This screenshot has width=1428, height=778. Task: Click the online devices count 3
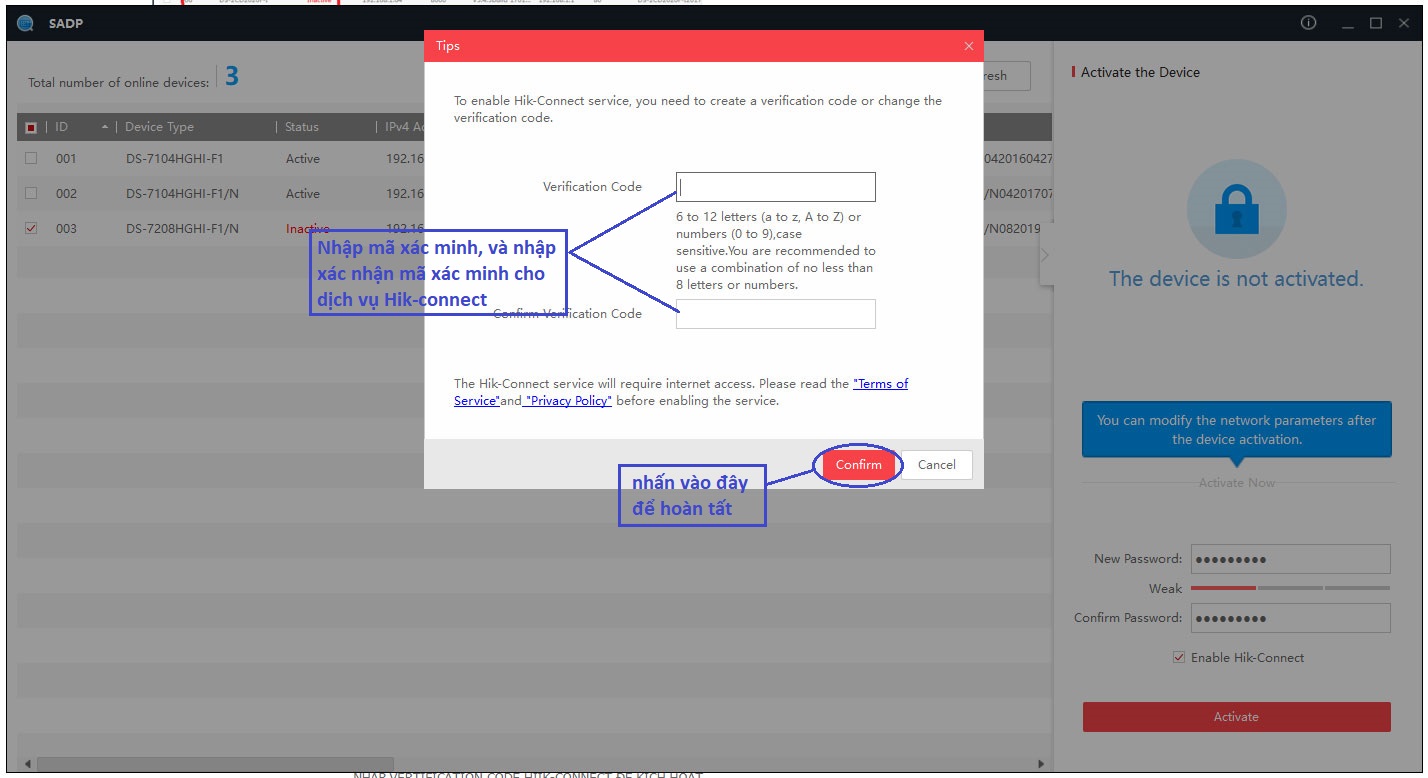(x=231, y=77)
